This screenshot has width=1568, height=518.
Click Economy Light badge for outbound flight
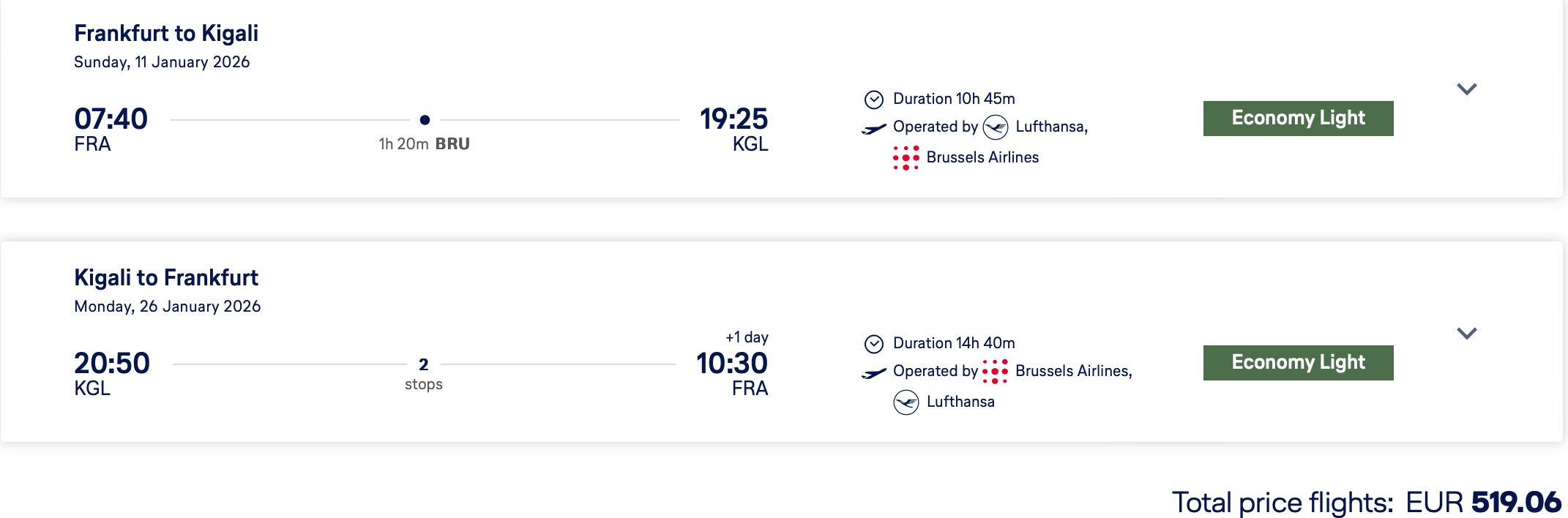pyautogui.click(x=1298, y=119)
